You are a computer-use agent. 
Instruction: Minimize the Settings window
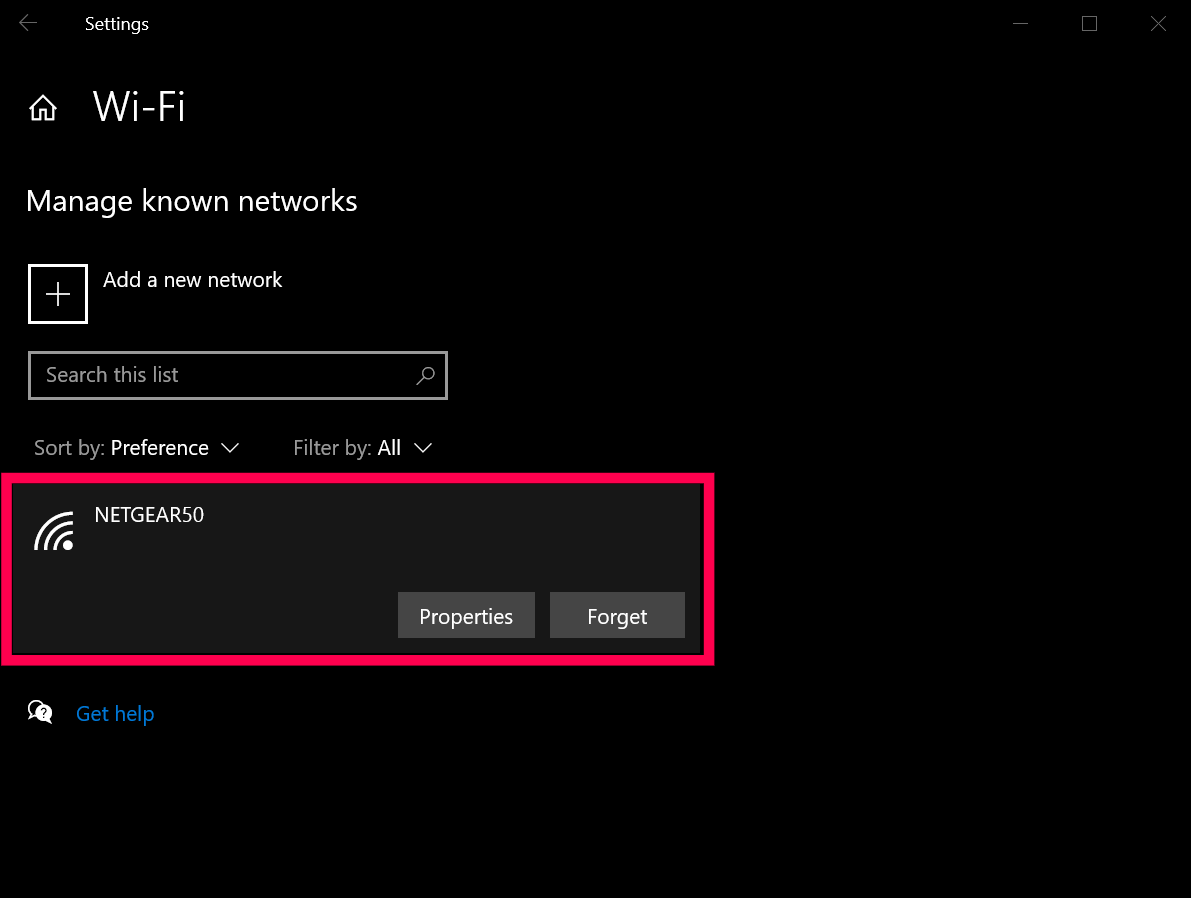point(1021,24)
